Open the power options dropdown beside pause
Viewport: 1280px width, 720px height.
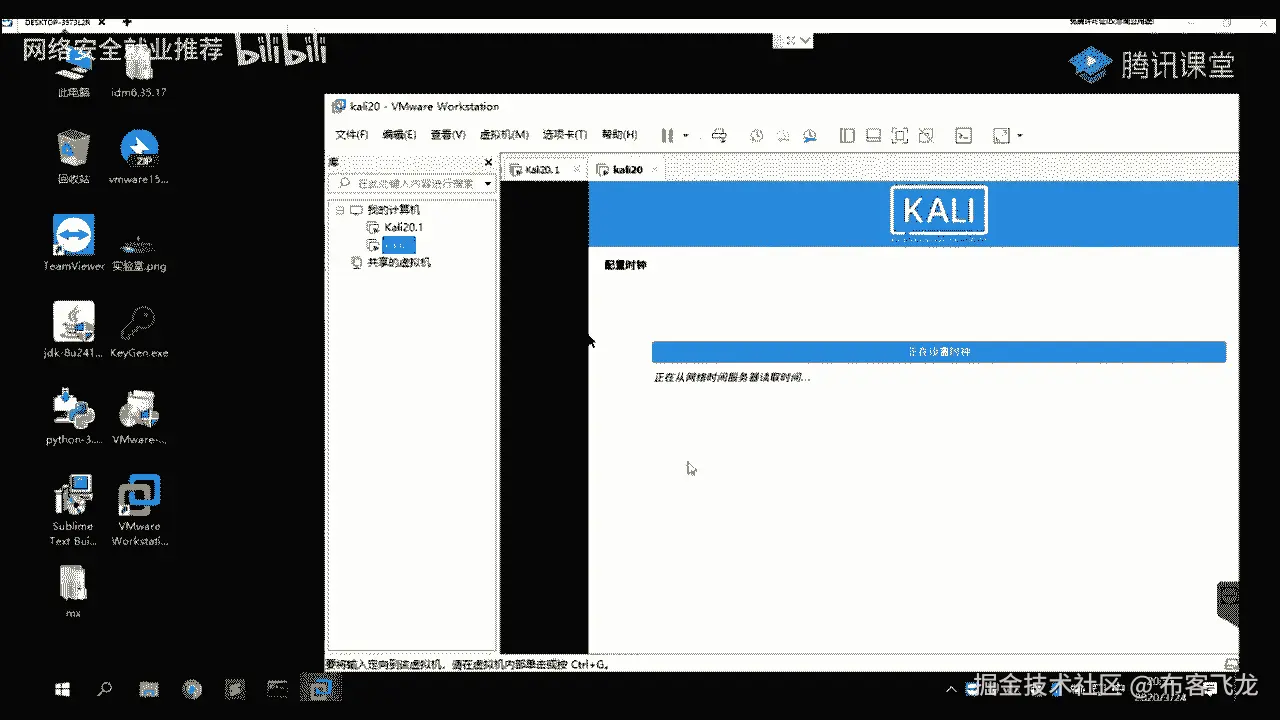[685, 135]
